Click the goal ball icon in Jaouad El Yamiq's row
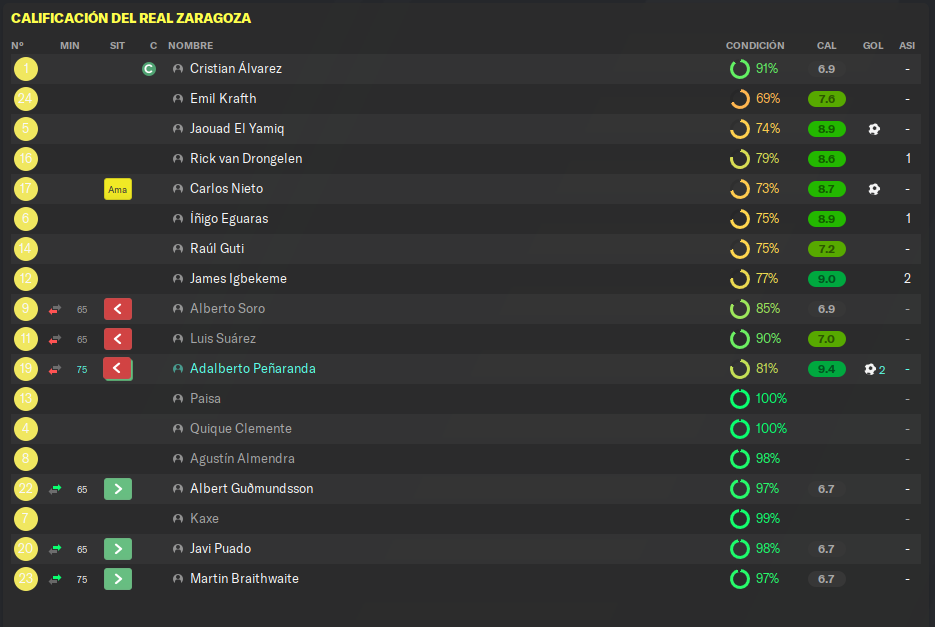This screenshot has height=627, width=935. [x=874, y=129]
